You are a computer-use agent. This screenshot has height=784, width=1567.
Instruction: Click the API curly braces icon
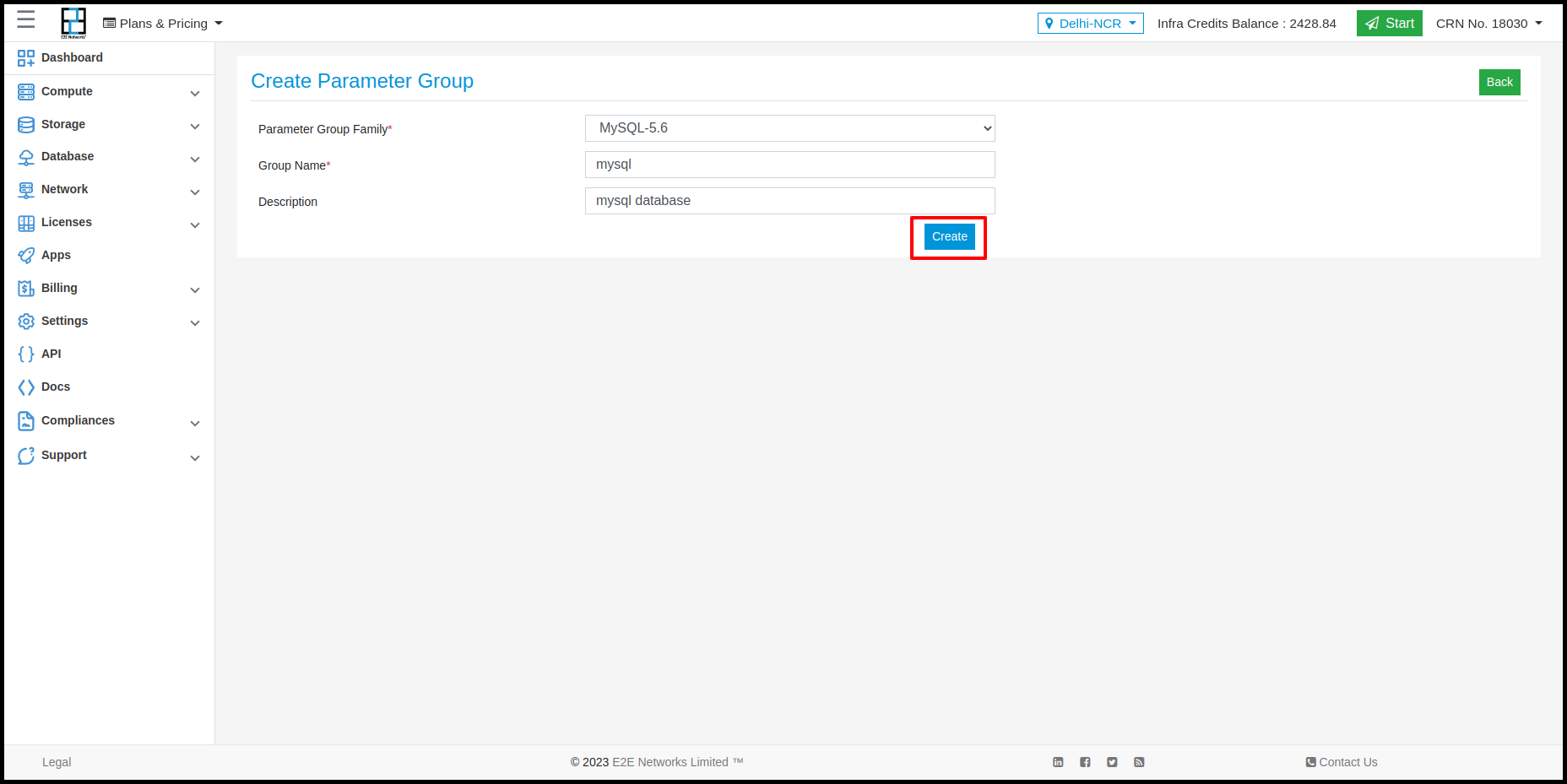[26, 354]
